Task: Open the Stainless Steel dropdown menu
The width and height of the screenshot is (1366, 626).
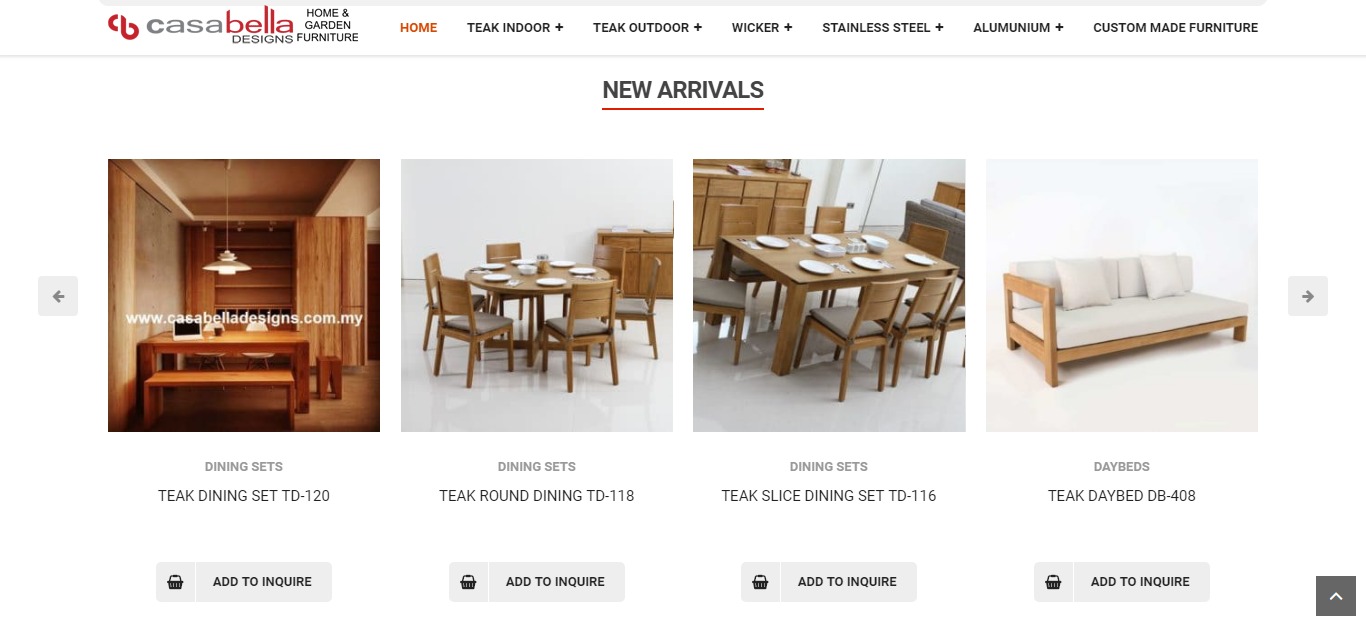Action: tap(883, 27)
